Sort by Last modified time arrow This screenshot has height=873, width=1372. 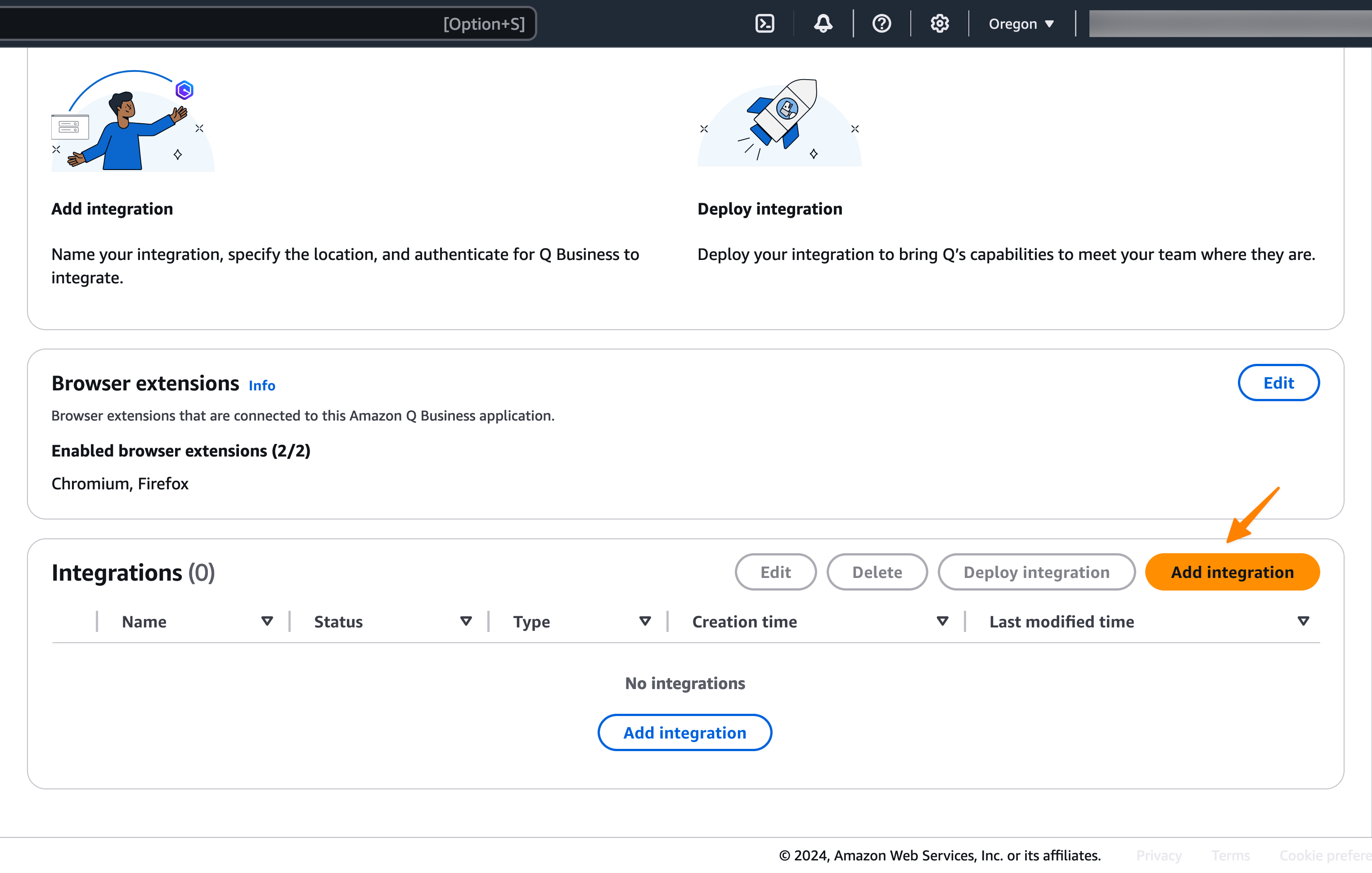(1303, 621)
